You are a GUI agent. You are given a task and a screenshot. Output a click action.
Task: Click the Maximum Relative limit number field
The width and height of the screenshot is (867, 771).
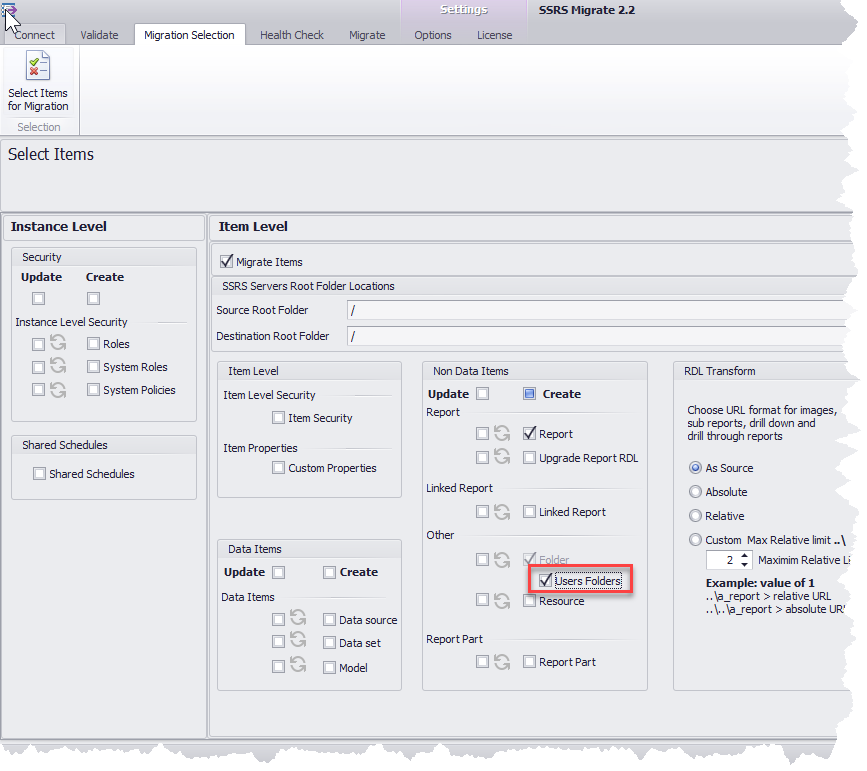724,560
